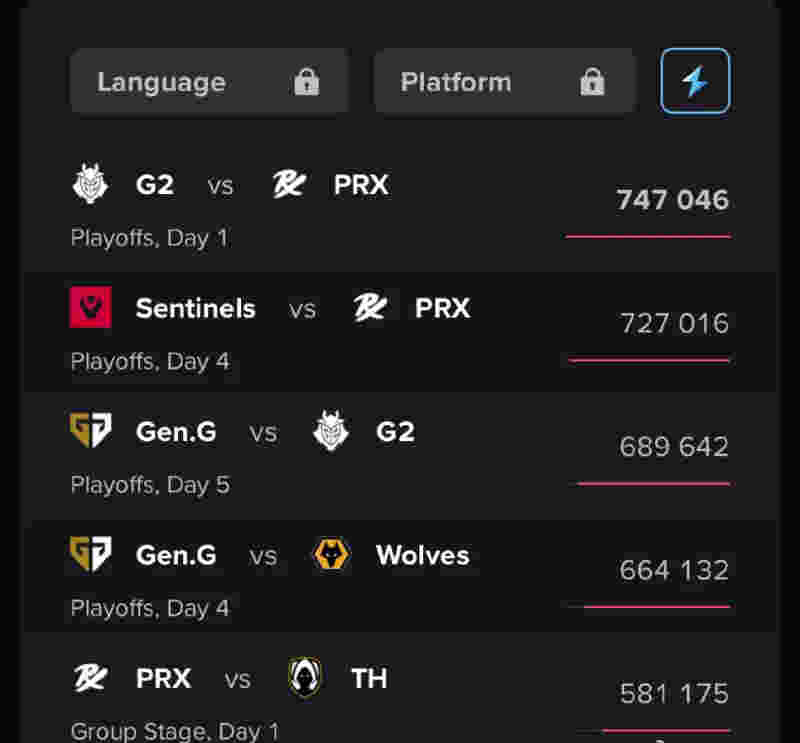
Task: Select the 747 046 viewers count
Action: point(672,200)
